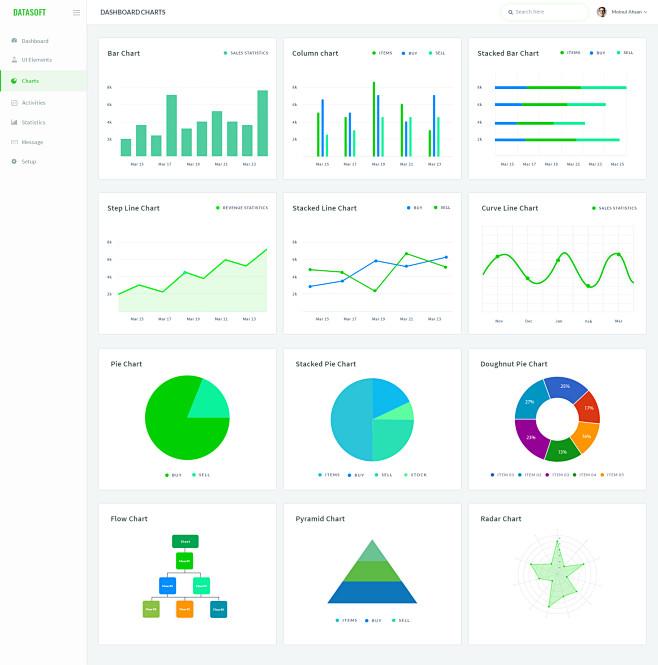The width and height of the screenshot is (658, 665).
Task: Click the Statistics bar-graph icon in sidebar
Action: [14, 122]
